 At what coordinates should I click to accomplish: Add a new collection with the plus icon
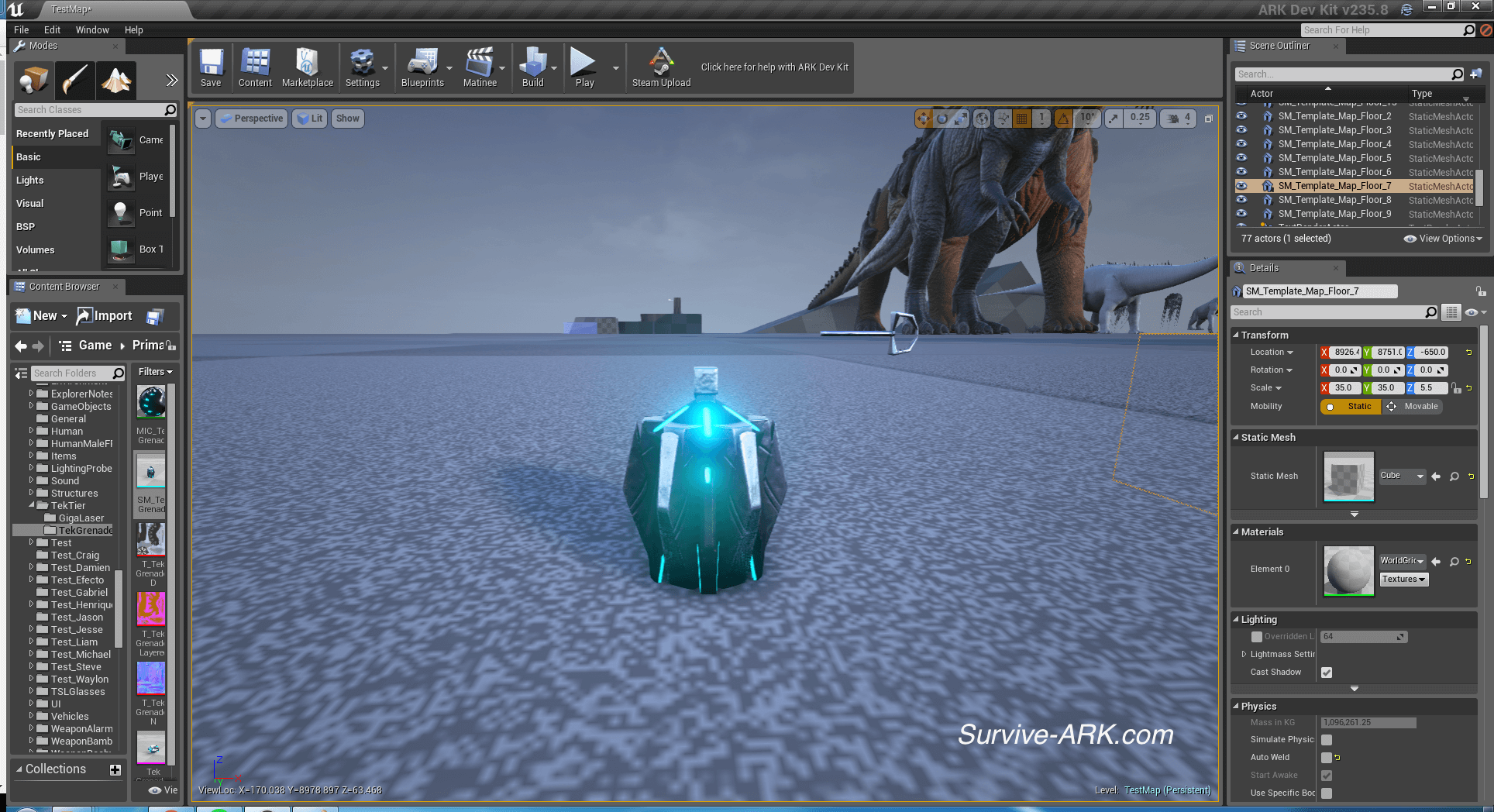pos(115,769)
